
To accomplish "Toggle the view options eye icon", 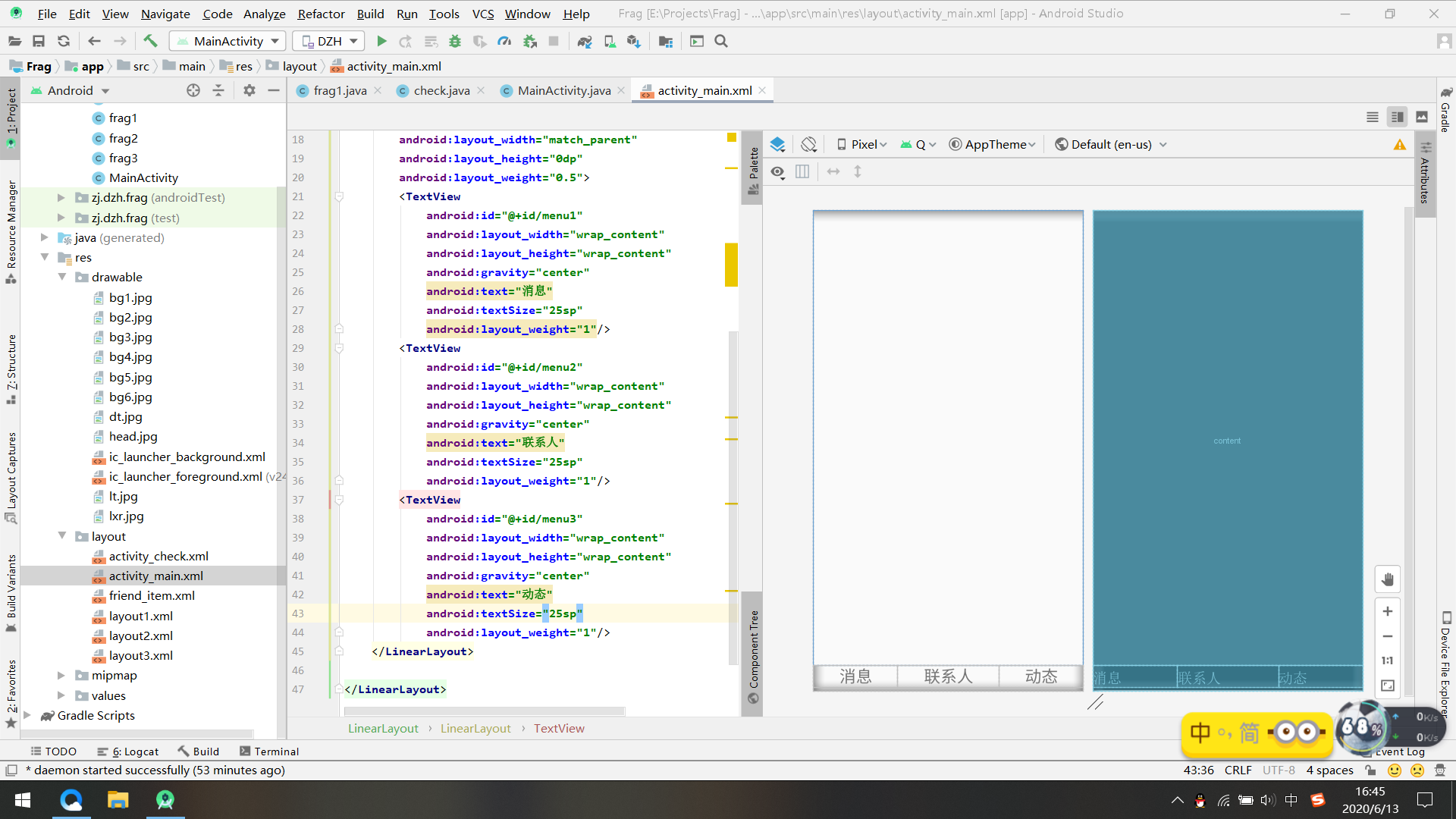I will pos(778,171).
